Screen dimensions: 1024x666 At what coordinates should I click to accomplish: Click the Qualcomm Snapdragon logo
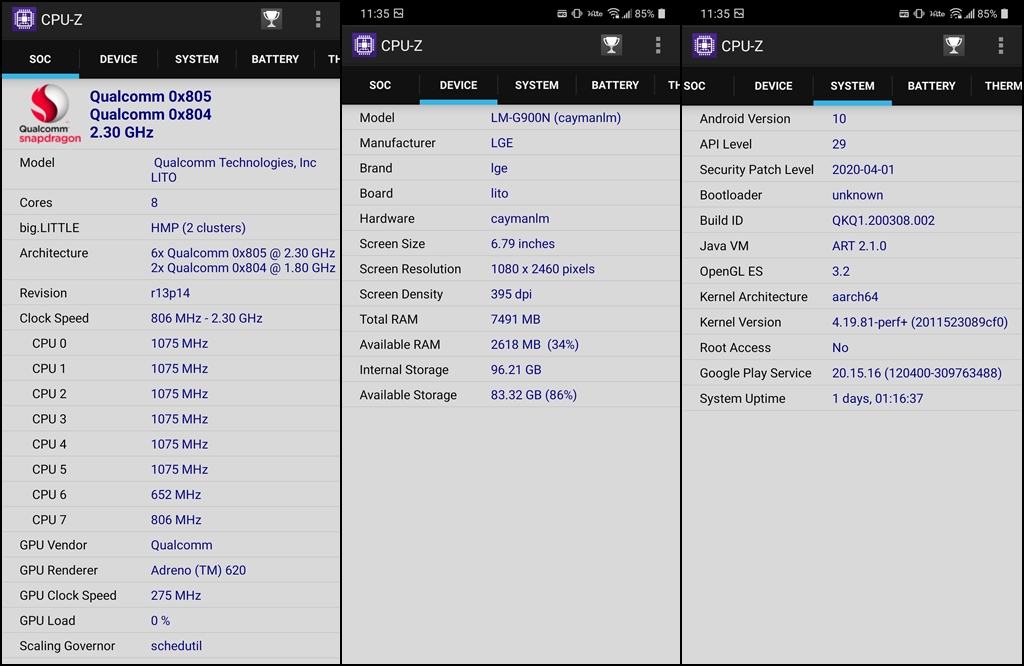[50, 114]
